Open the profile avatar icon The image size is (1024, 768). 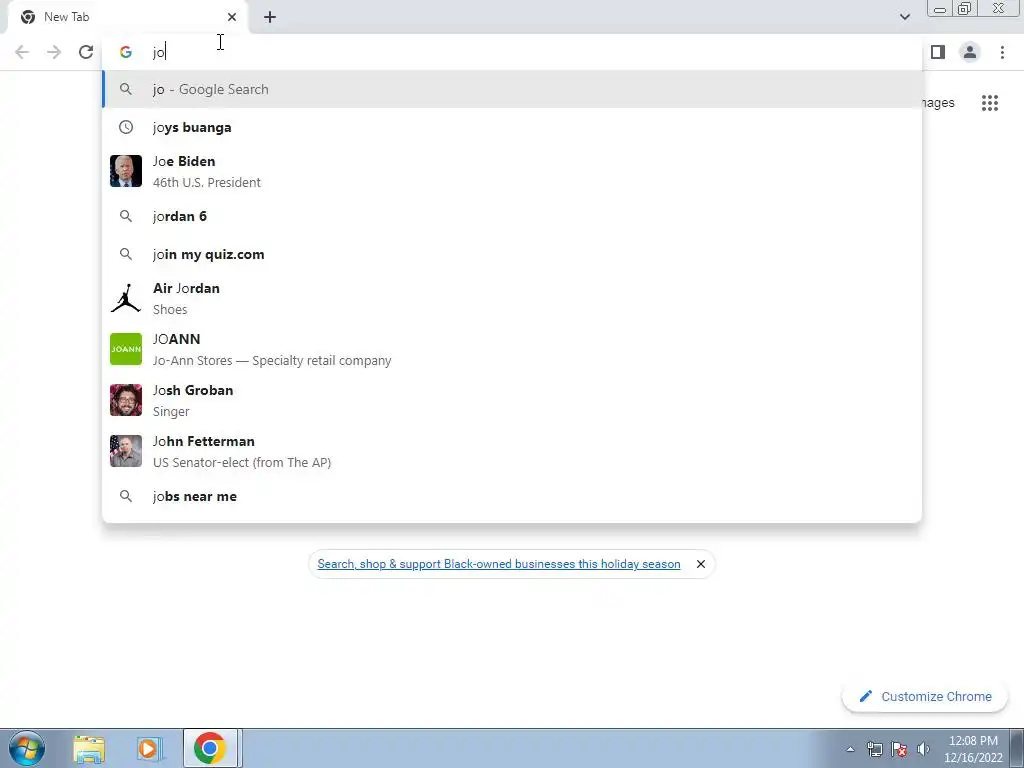[970, 52]
